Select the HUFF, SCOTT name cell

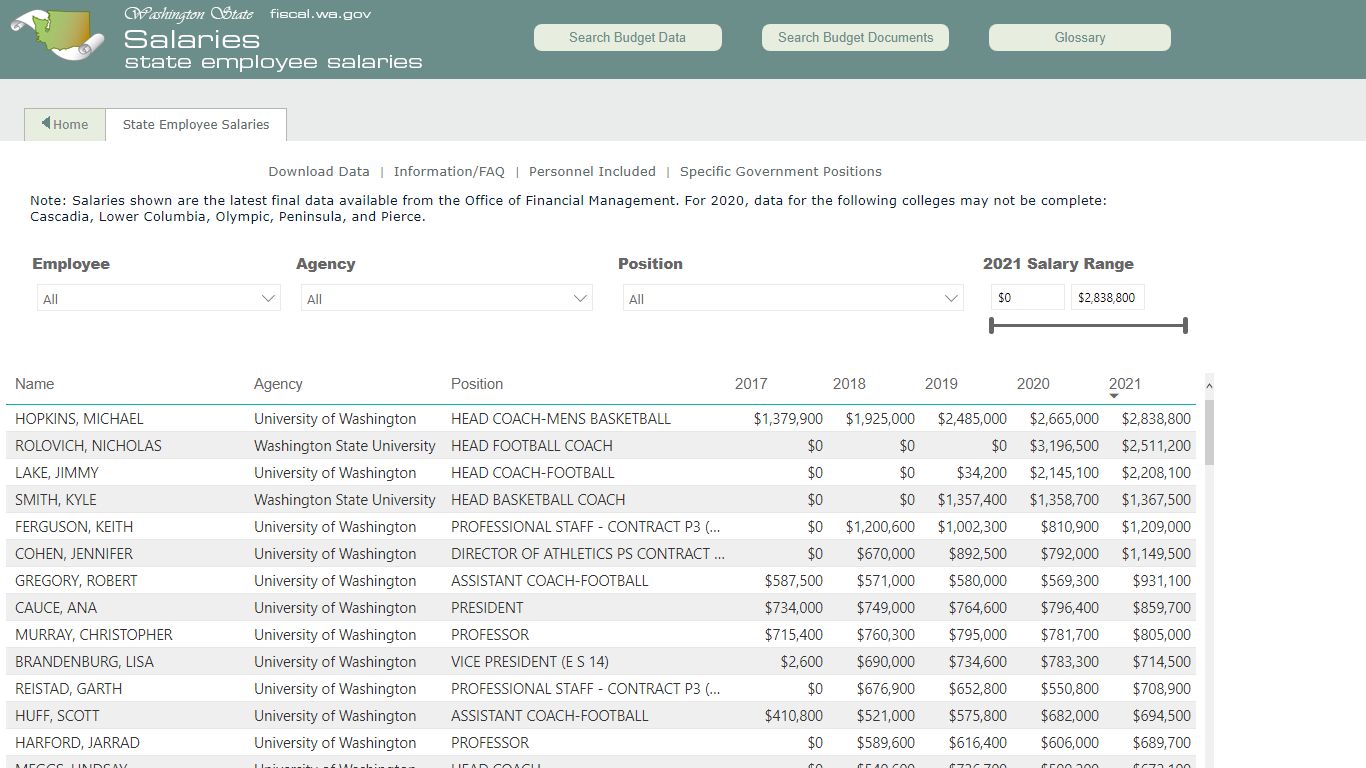[x=57, y=716]
